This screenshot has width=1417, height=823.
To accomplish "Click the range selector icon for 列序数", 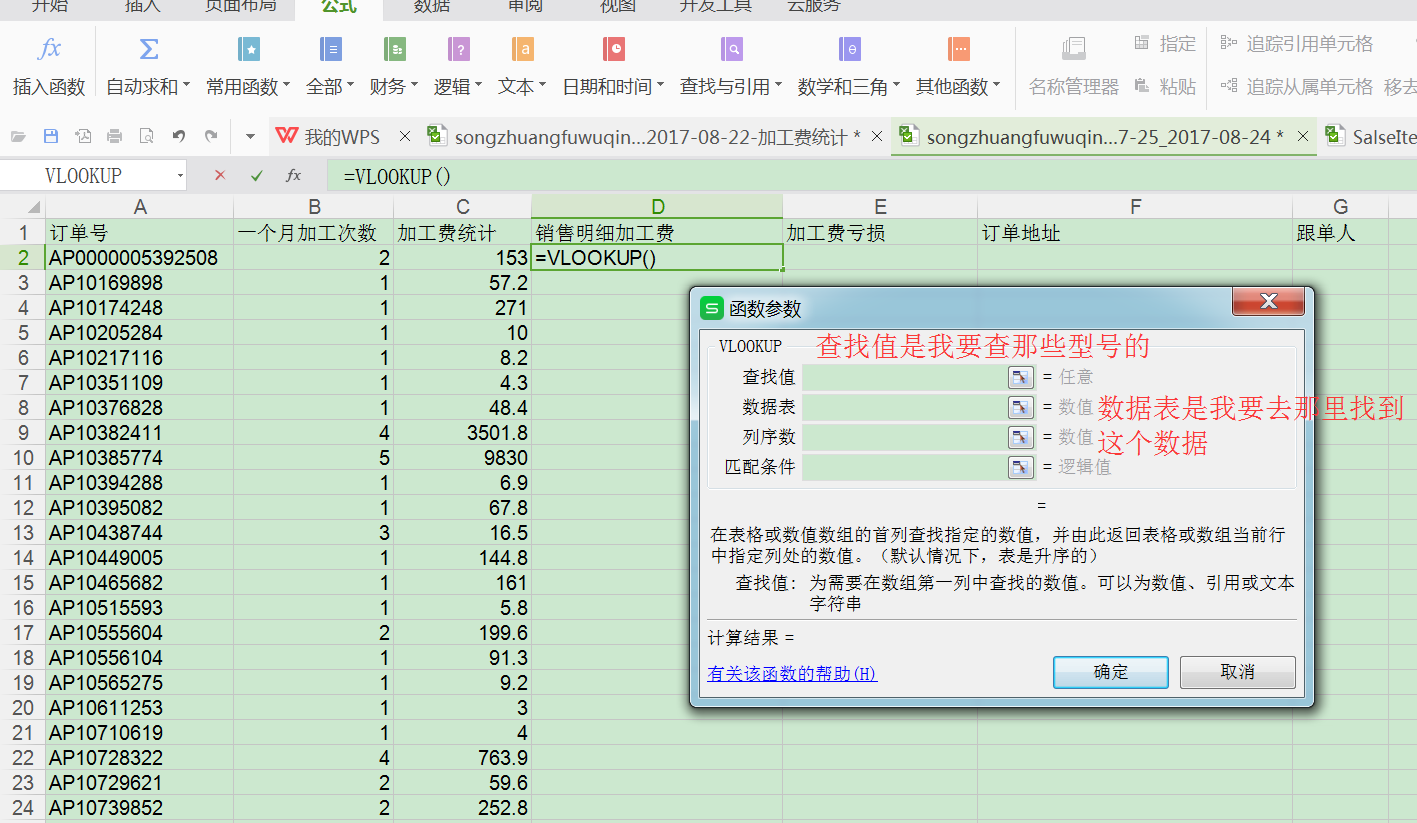I will (x=1020, y=437).
